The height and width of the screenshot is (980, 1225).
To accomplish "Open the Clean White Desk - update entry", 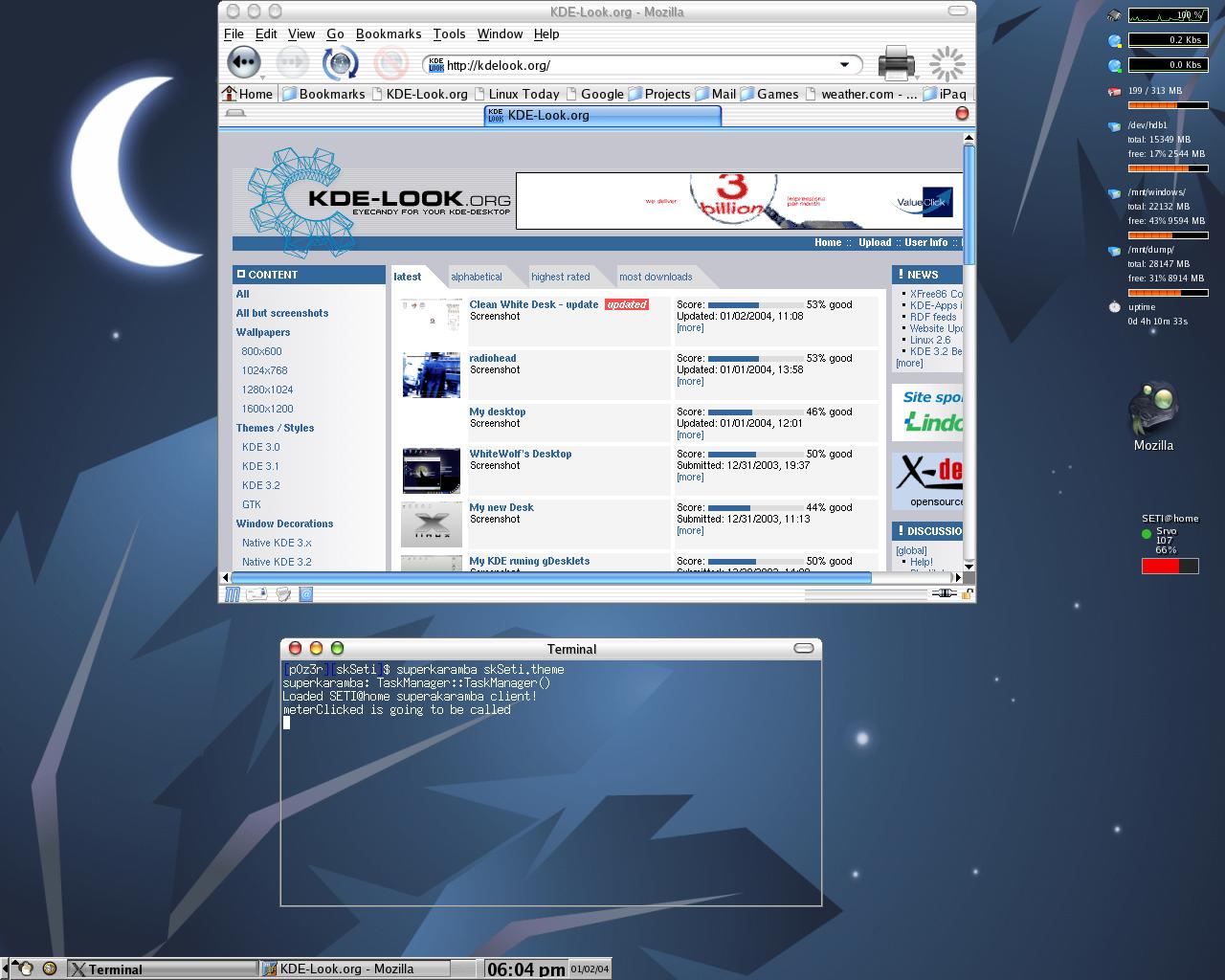I will 534,304.
